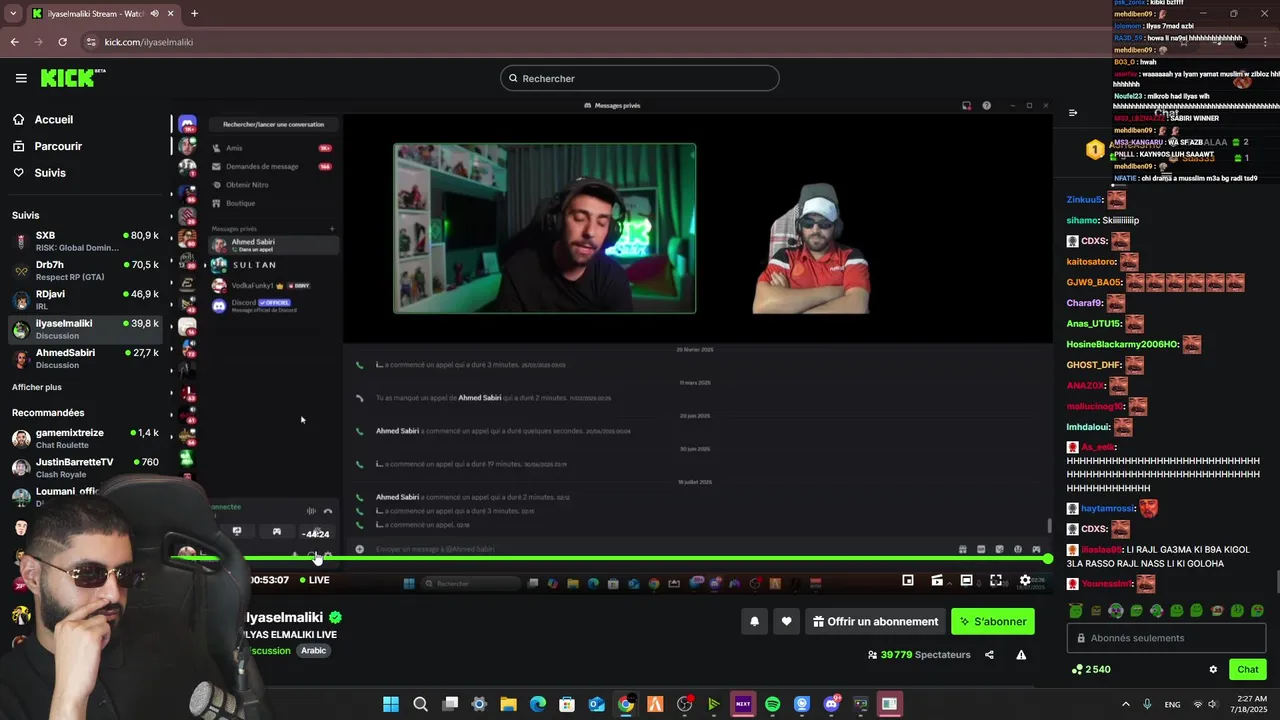Click username haytamrossi in chat

pos(1107,509)
